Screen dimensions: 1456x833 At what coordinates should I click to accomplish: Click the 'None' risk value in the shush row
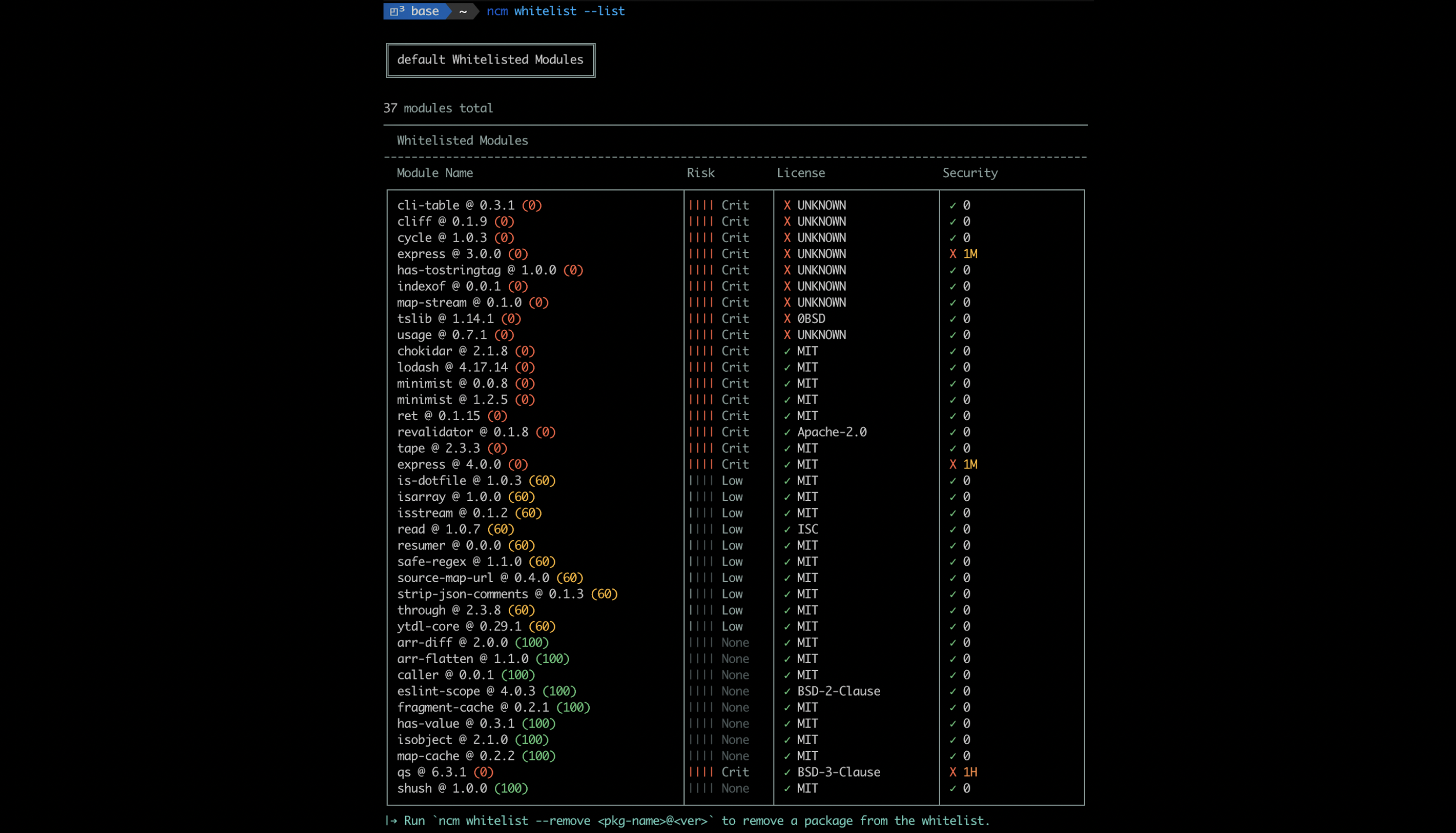[x=735, y=789]
